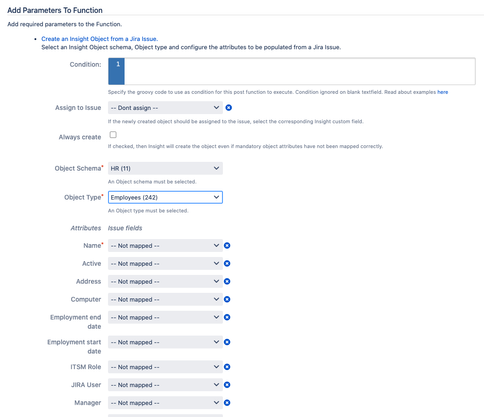Expand the Active attribute mapping dropdown

tap(165, 264)
